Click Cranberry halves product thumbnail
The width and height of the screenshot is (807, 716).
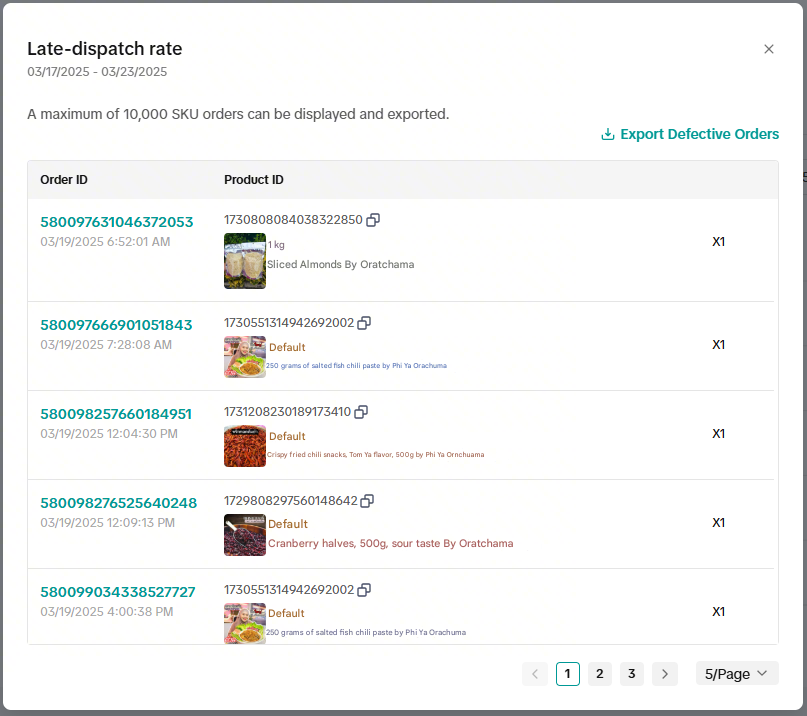[x=244, y=535]
